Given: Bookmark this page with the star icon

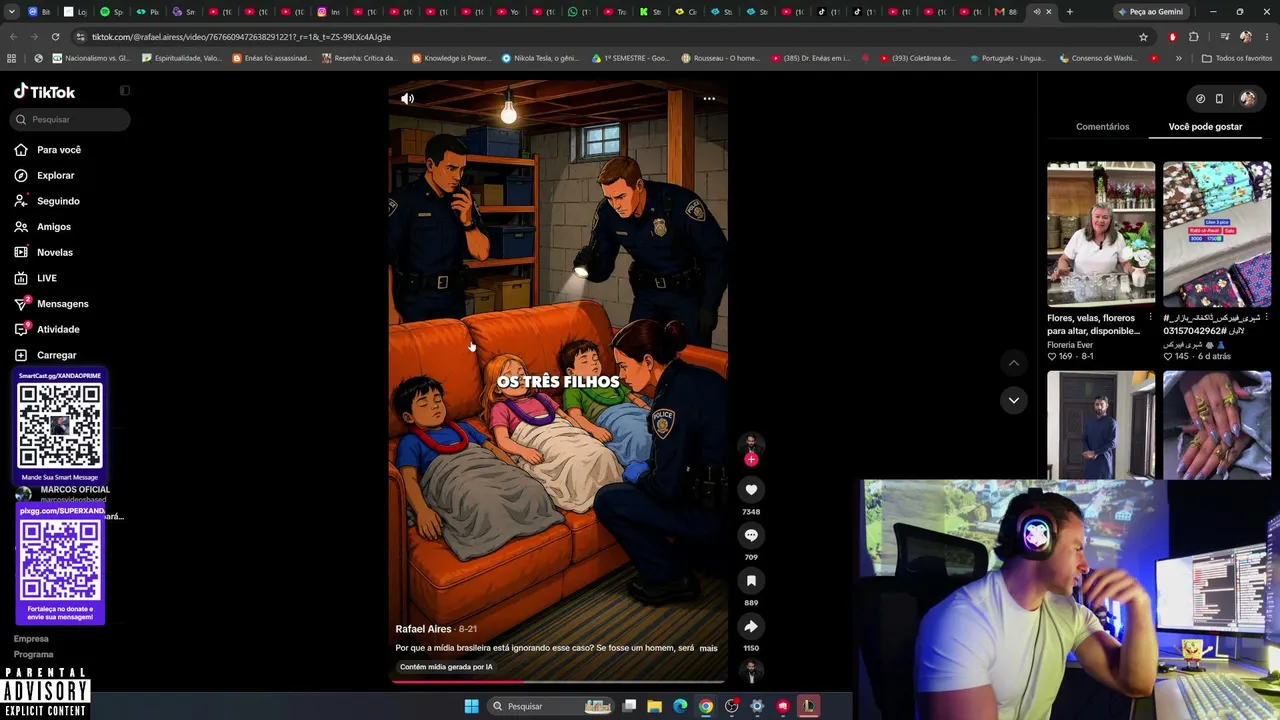Looking at the screenshot, I should coord(1143,37).
